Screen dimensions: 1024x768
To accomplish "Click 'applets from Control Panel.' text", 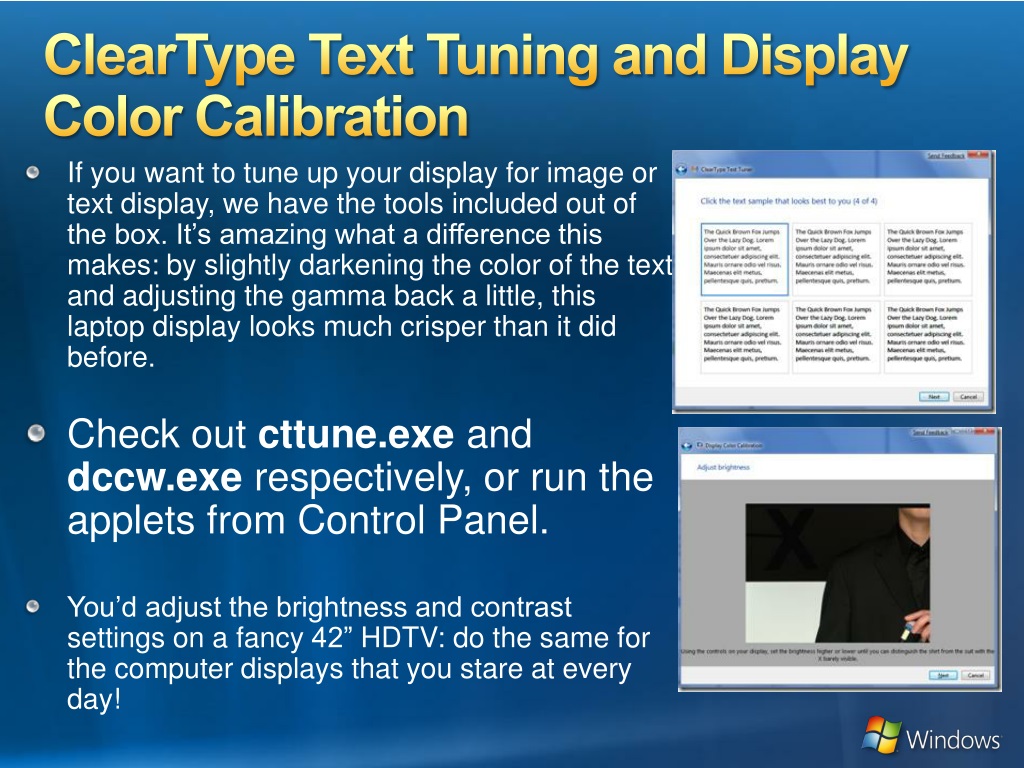I will (x=308, y=520).
